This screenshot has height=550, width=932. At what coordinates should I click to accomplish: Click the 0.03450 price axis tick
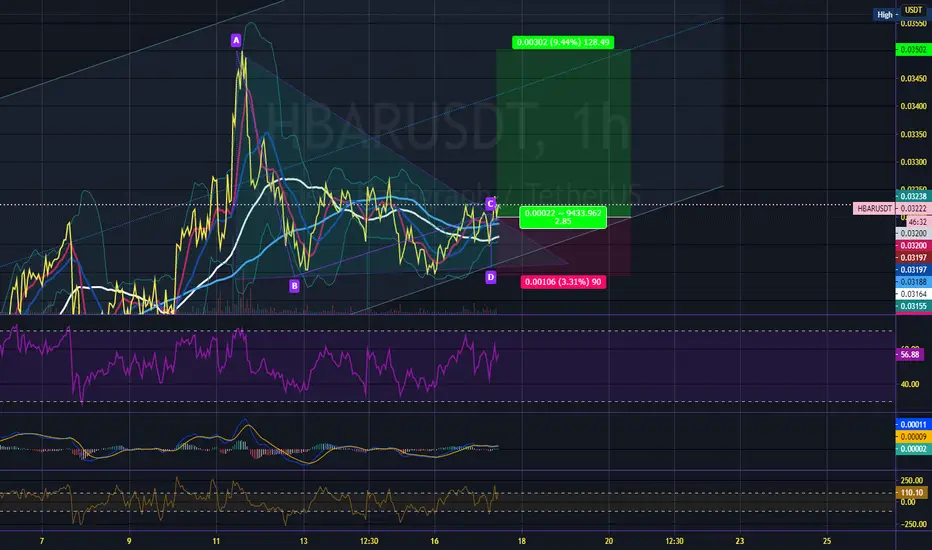[x=913, y=78]
